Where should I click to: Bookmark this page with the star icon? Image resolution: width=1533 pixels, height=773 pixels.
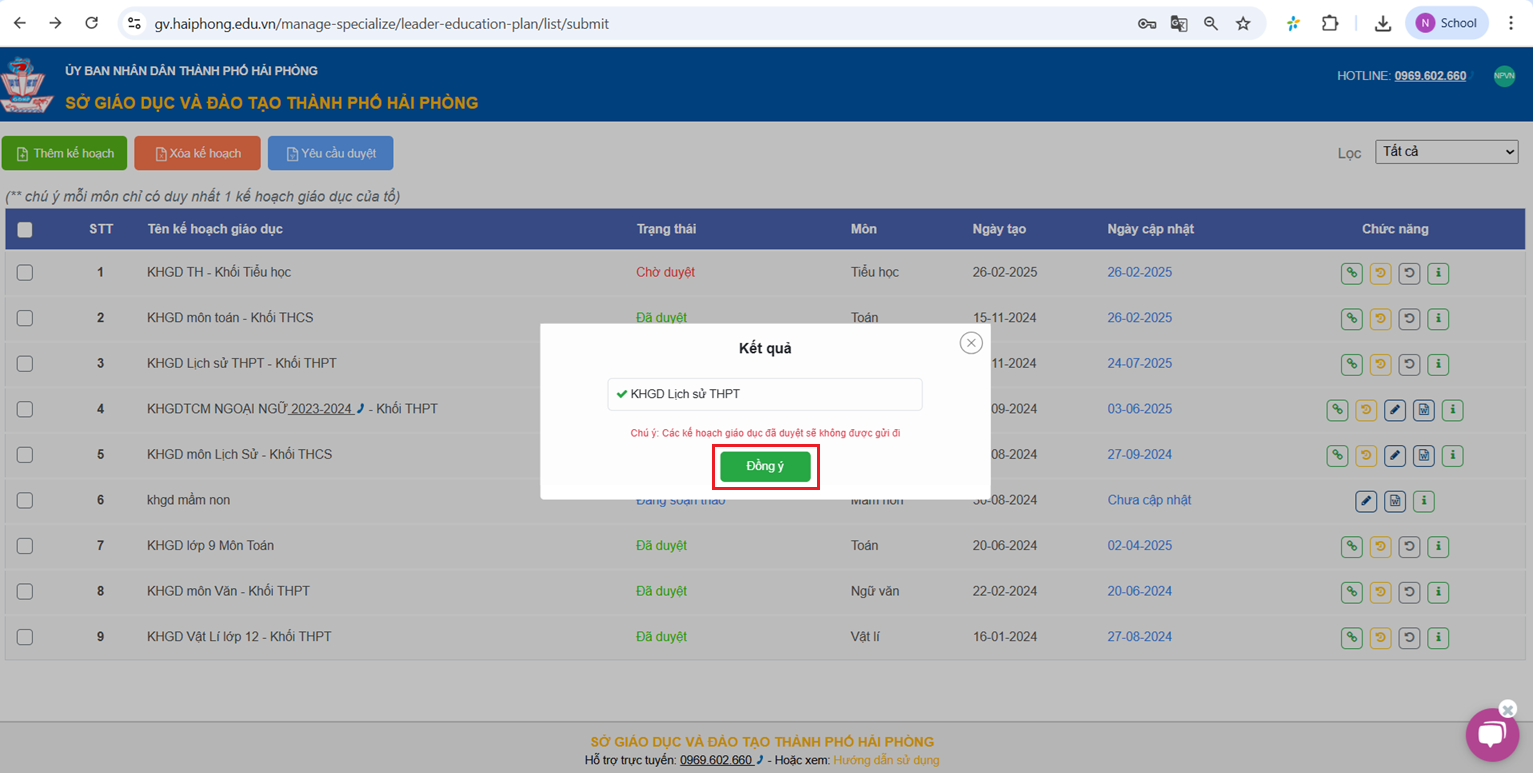coord(1243,23)
